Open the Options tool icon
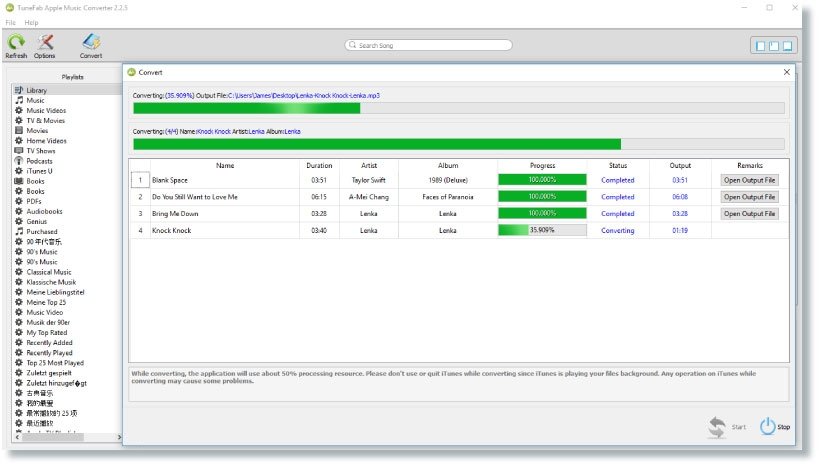This screenshot has height=466, width=819. pyautogui.click(x=45, y=42)
